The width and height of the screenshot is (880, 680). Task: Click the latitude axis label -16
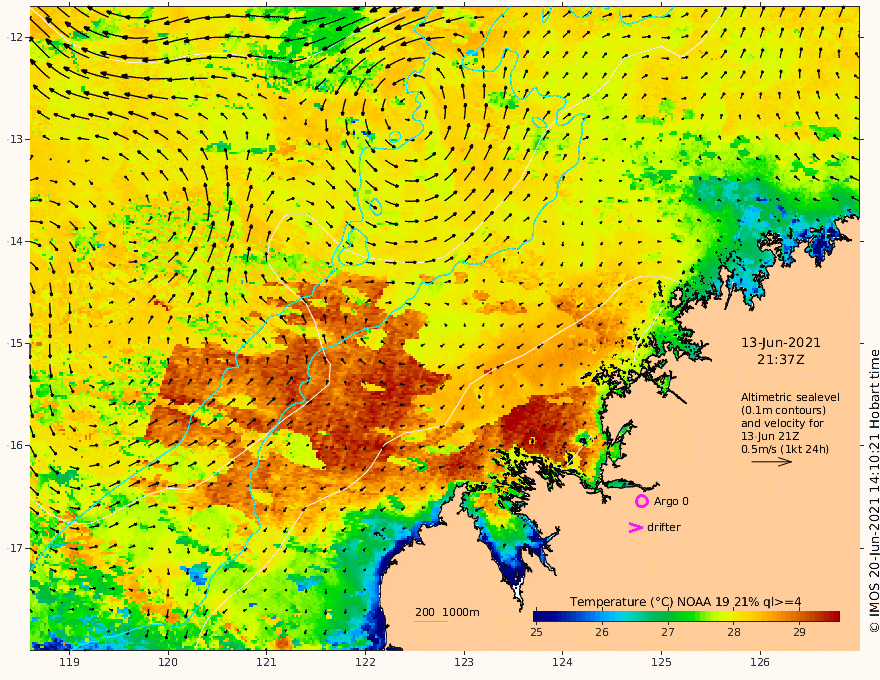pyautogui.click(x=15, y=445)
